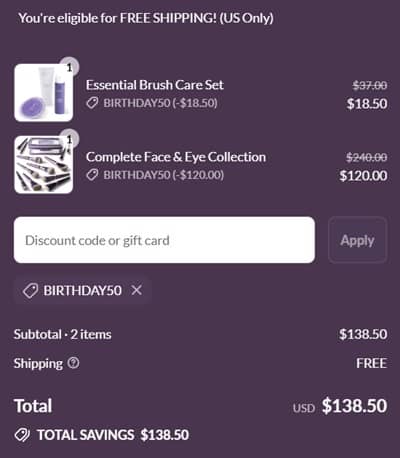Click the free shipping eligibility banner text

[146, 18]
